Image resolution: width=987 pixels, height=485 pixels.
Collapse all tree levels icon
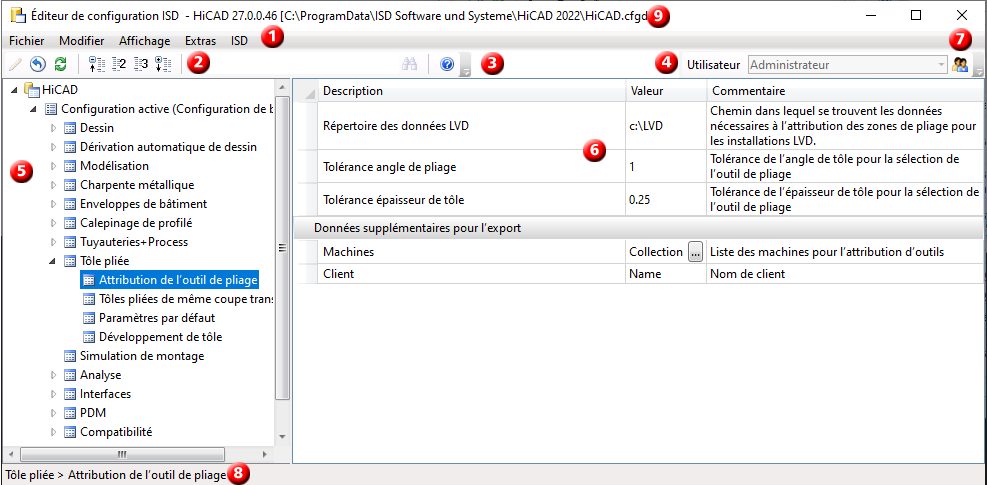point(96,64)
